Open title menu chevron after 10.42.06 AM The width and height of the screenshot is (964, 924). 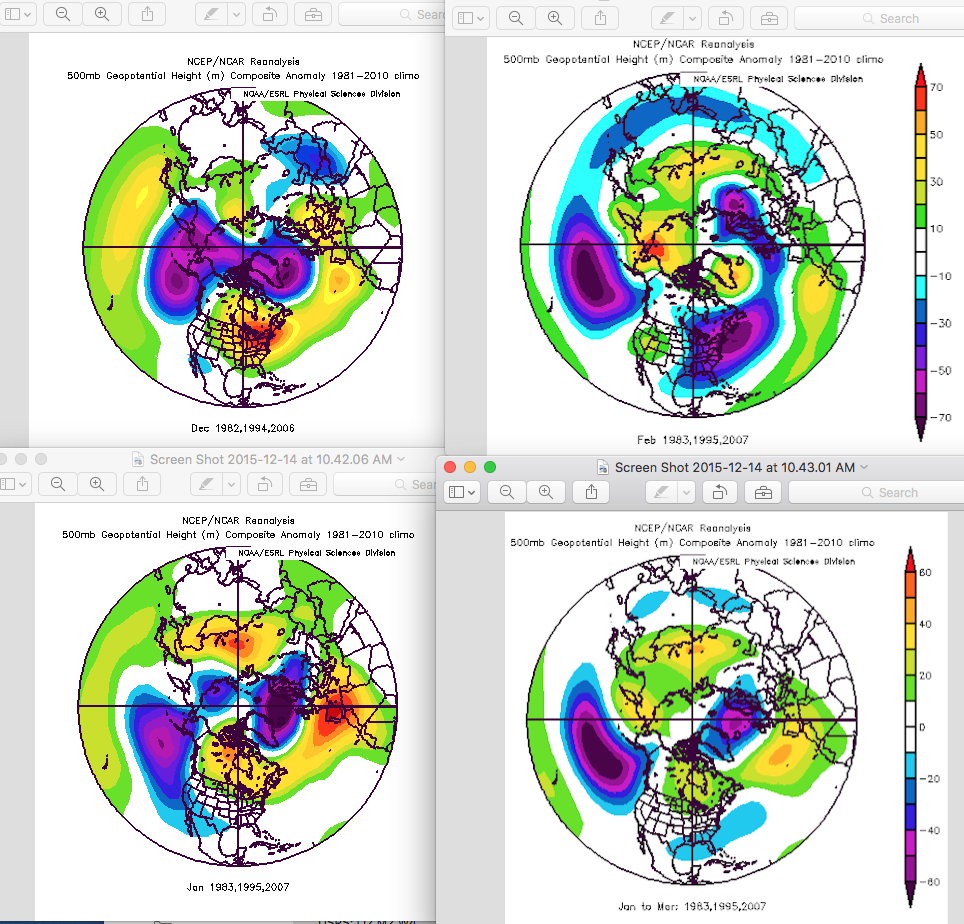(x=401, y=459)
